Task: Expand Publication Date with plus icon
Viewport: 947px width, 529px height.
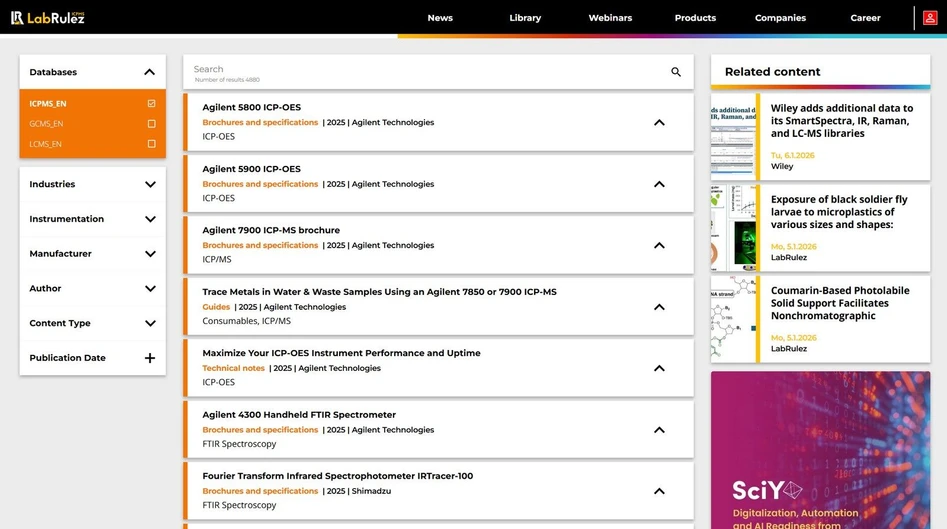Action: tap(150, 357)
